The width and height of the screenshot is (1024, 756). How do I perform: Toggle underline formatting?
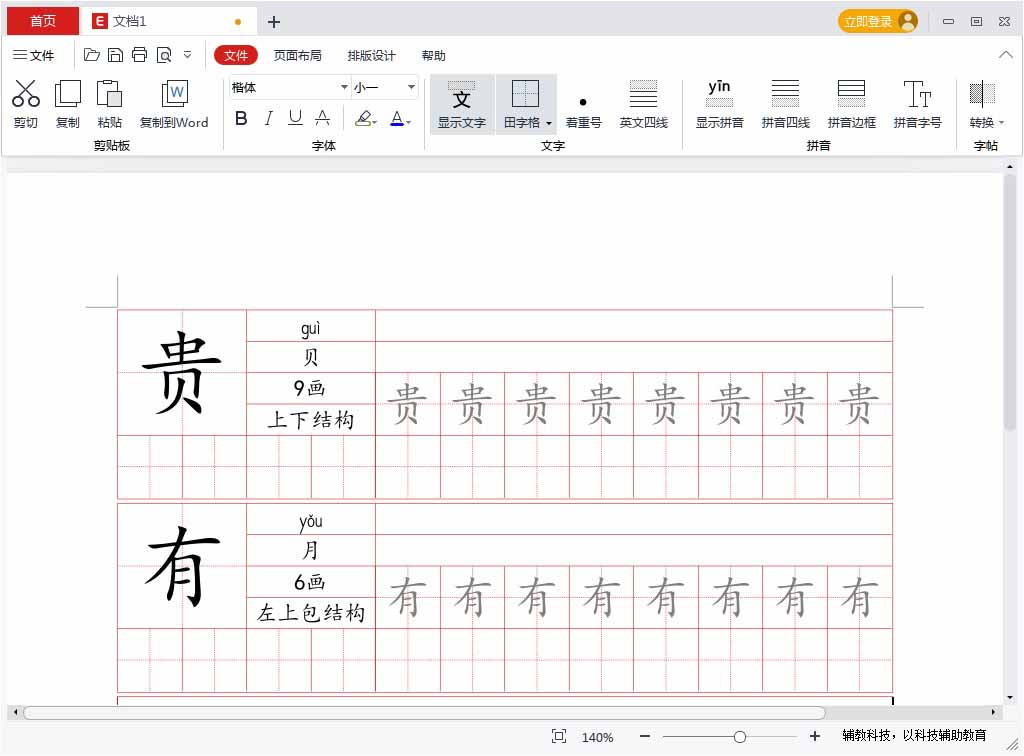point(295,118)
